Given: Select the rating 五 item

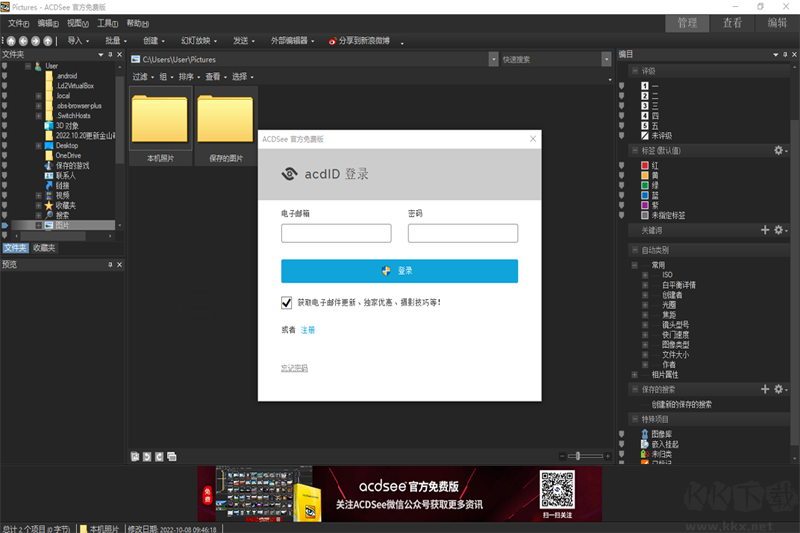Looking at the screenshot, I should coord(645,126).
